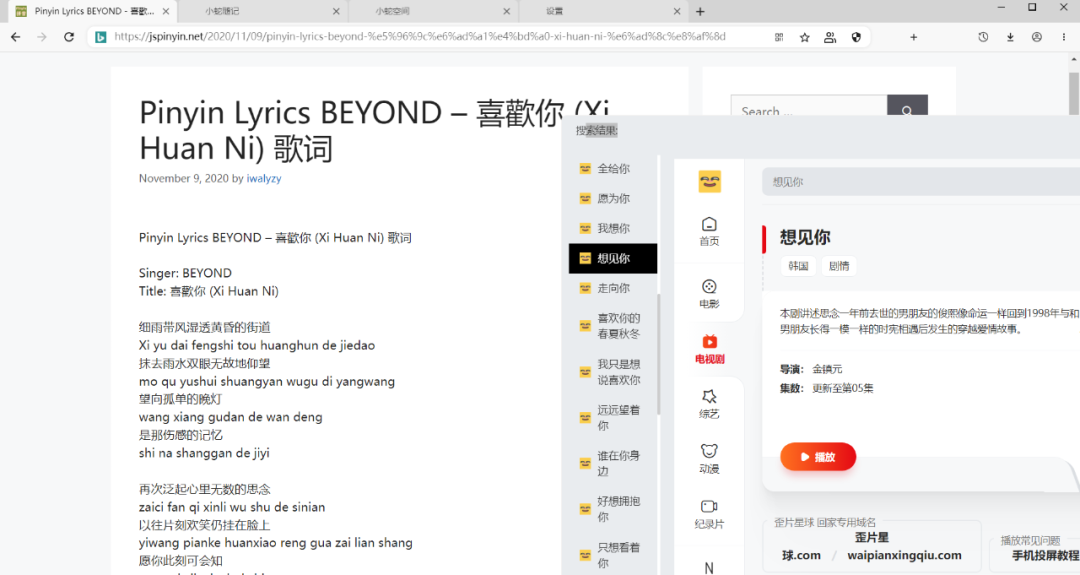Click the search results list scrollbar
Image resolution: width=1080 pixels, height=575 pixels.
tap(659, 355)
